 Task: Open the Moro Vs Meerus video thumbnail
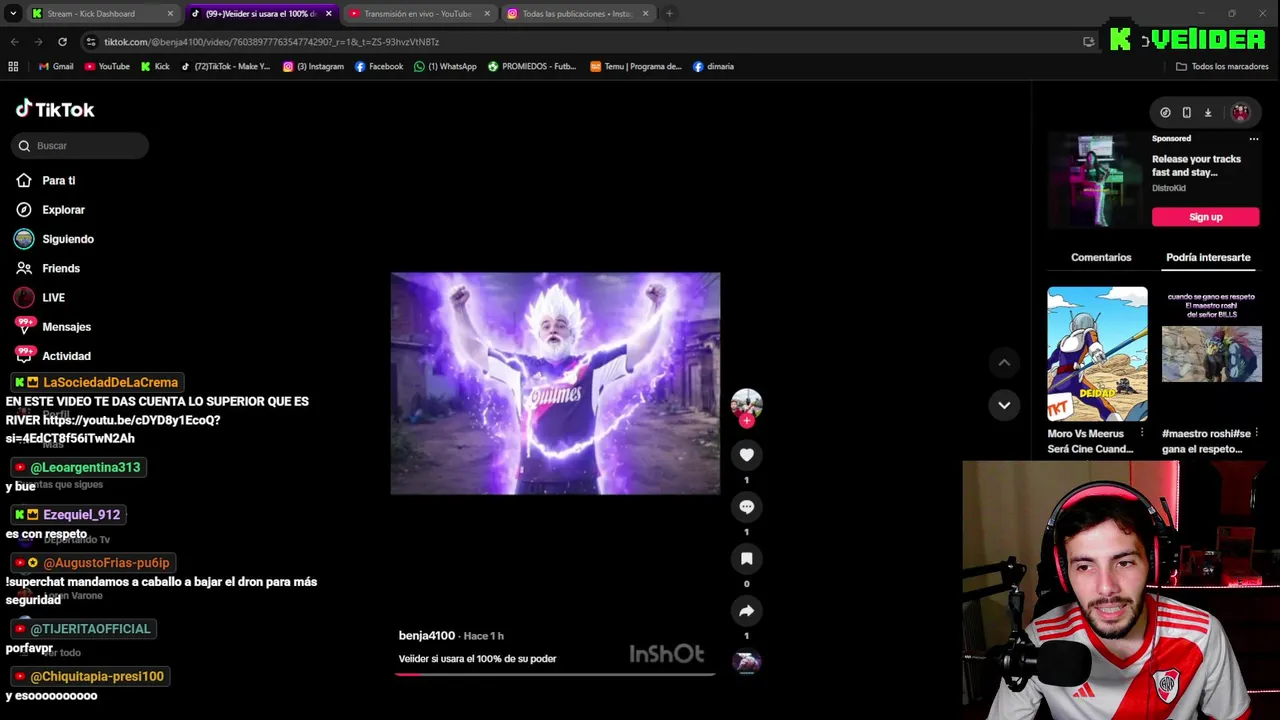[x=1097, y=354]
